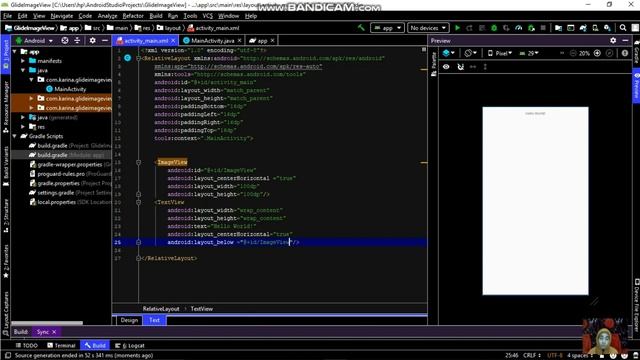This screenshot has height=360, width=640.
Task: Click the Debug app bug icon
Action: click(494, 28)
